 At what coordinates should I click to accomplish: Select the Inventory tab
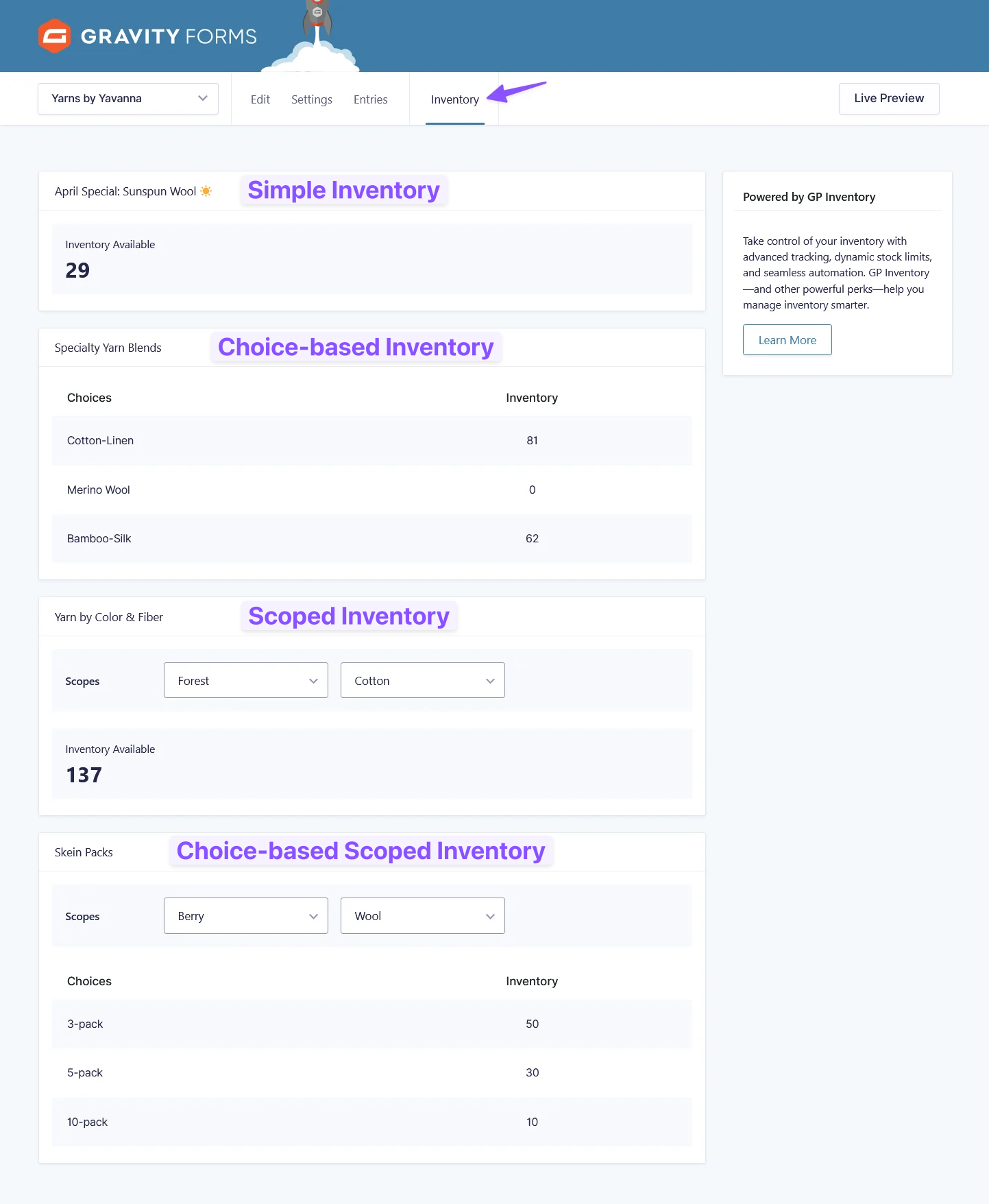(x=454, y=99)
